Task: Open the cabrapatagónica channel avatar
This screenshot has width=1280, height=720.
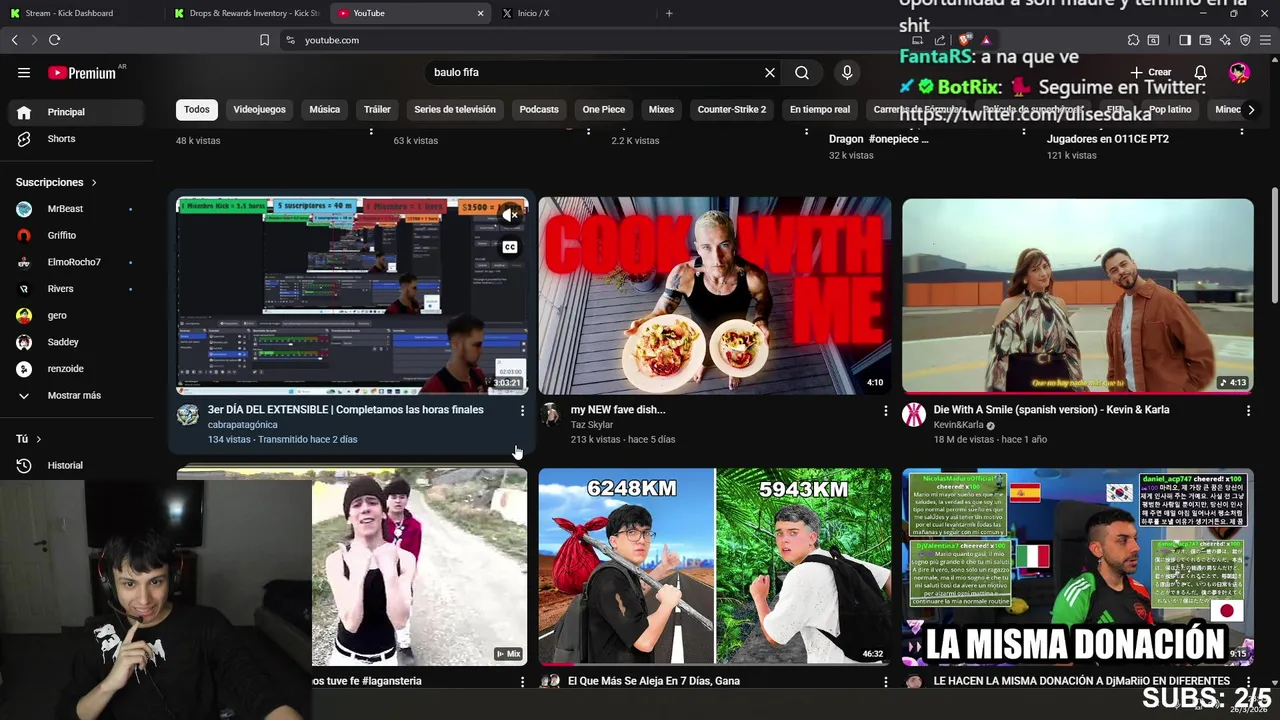Action: click(x=188, y=414)
